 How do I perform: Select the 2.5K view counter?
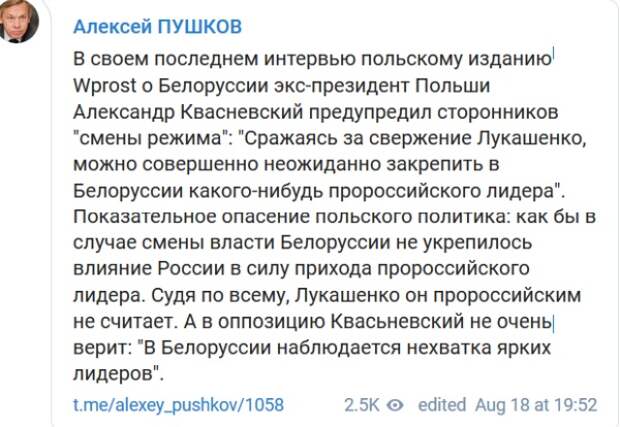tap(361, 405)
